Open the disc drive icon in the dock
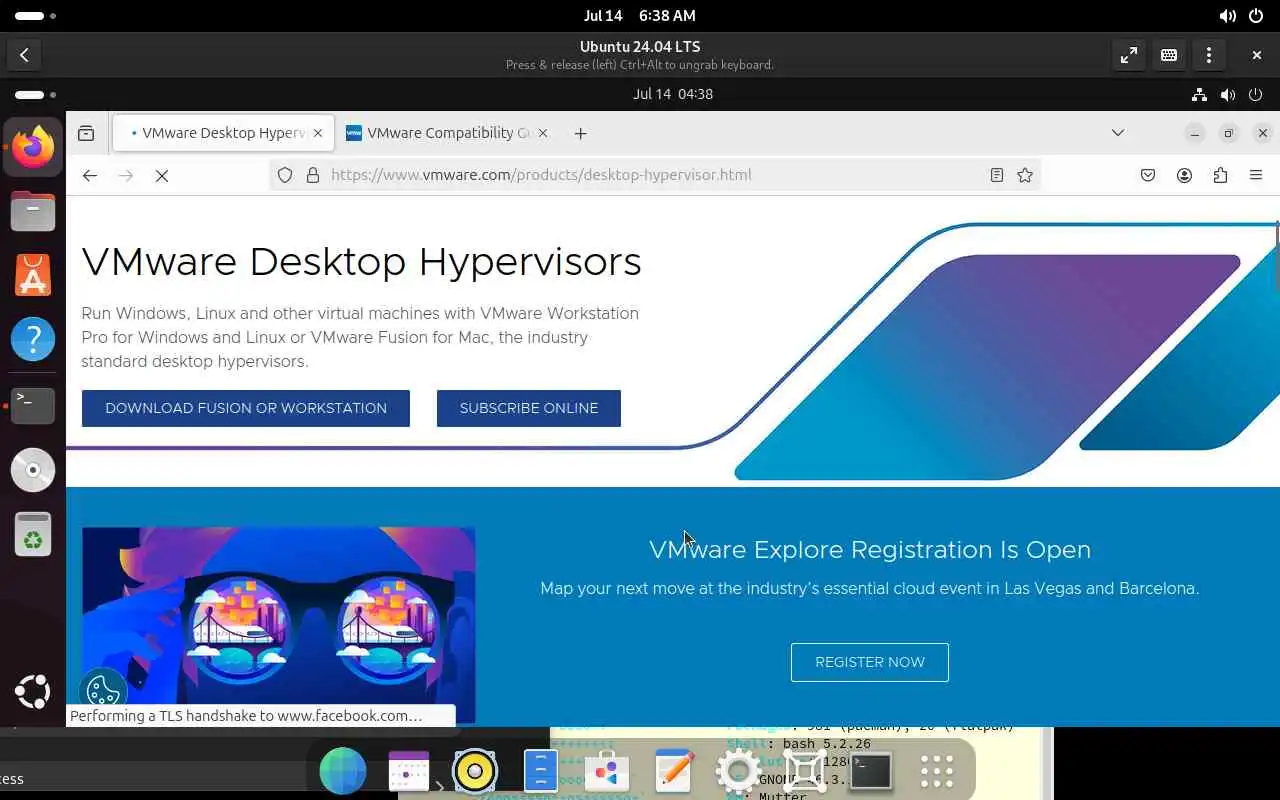The image size is (1280, 800). tap(33, 469)
